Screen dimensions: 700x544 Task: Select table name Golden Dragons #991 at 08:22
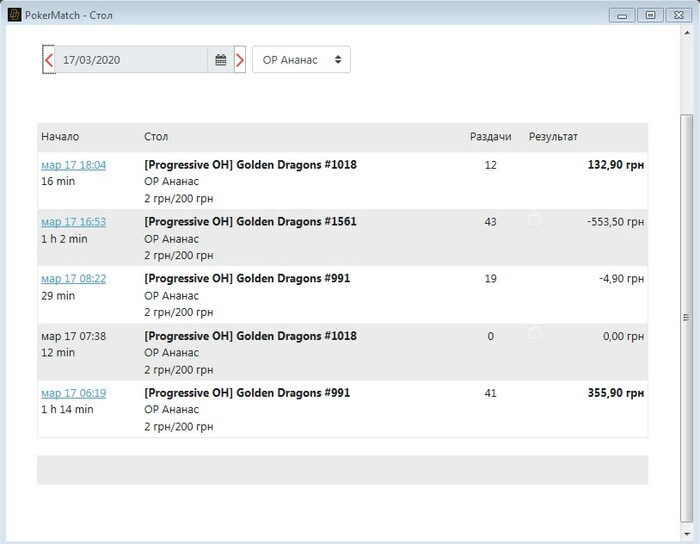[x=247, y=278]
